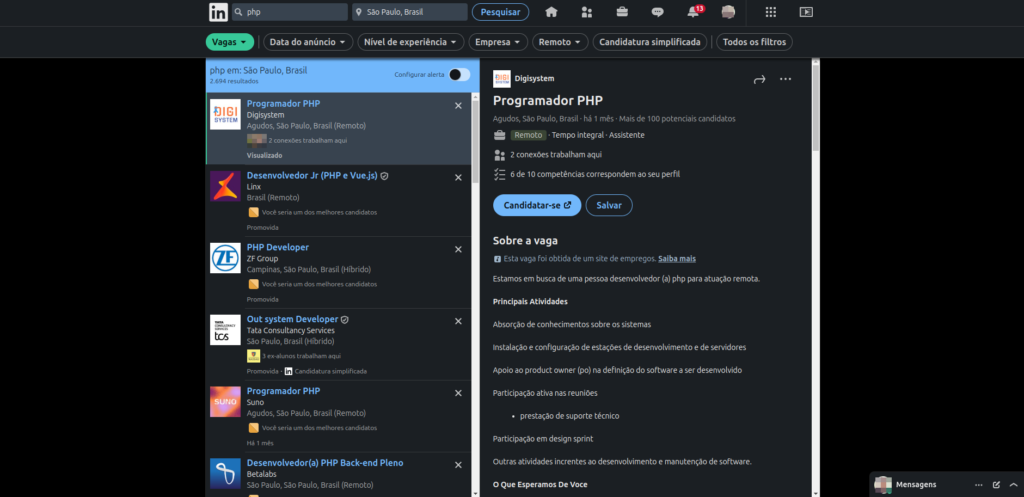Open the PHP Developer job title
This screenshot has width=1024, height=497.
(x=278, y=248)
